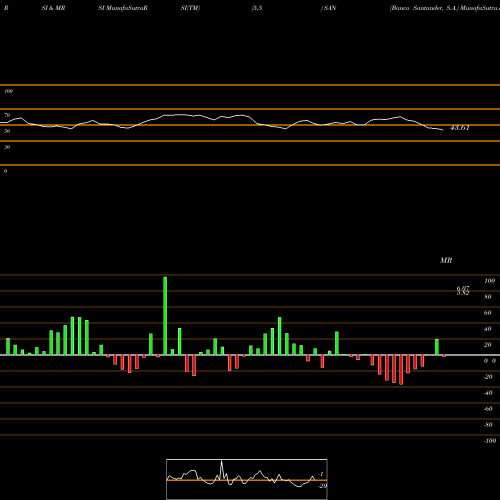Click the MR axis label -20
Screen dimensions: 500x500
point(488,377)
